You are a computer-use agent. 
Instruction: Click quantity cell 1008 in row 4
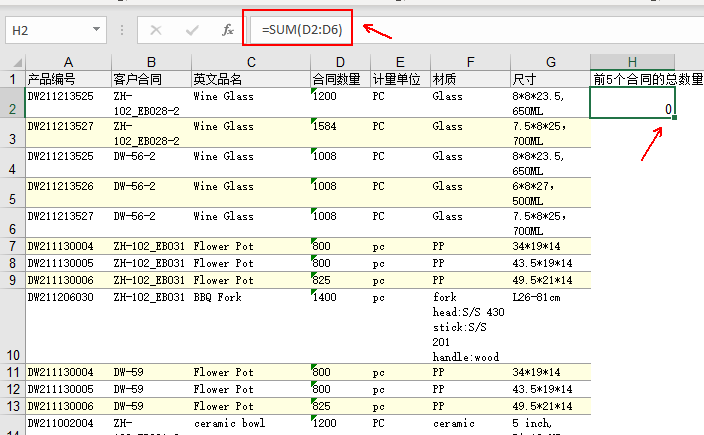tap(340, 163)
